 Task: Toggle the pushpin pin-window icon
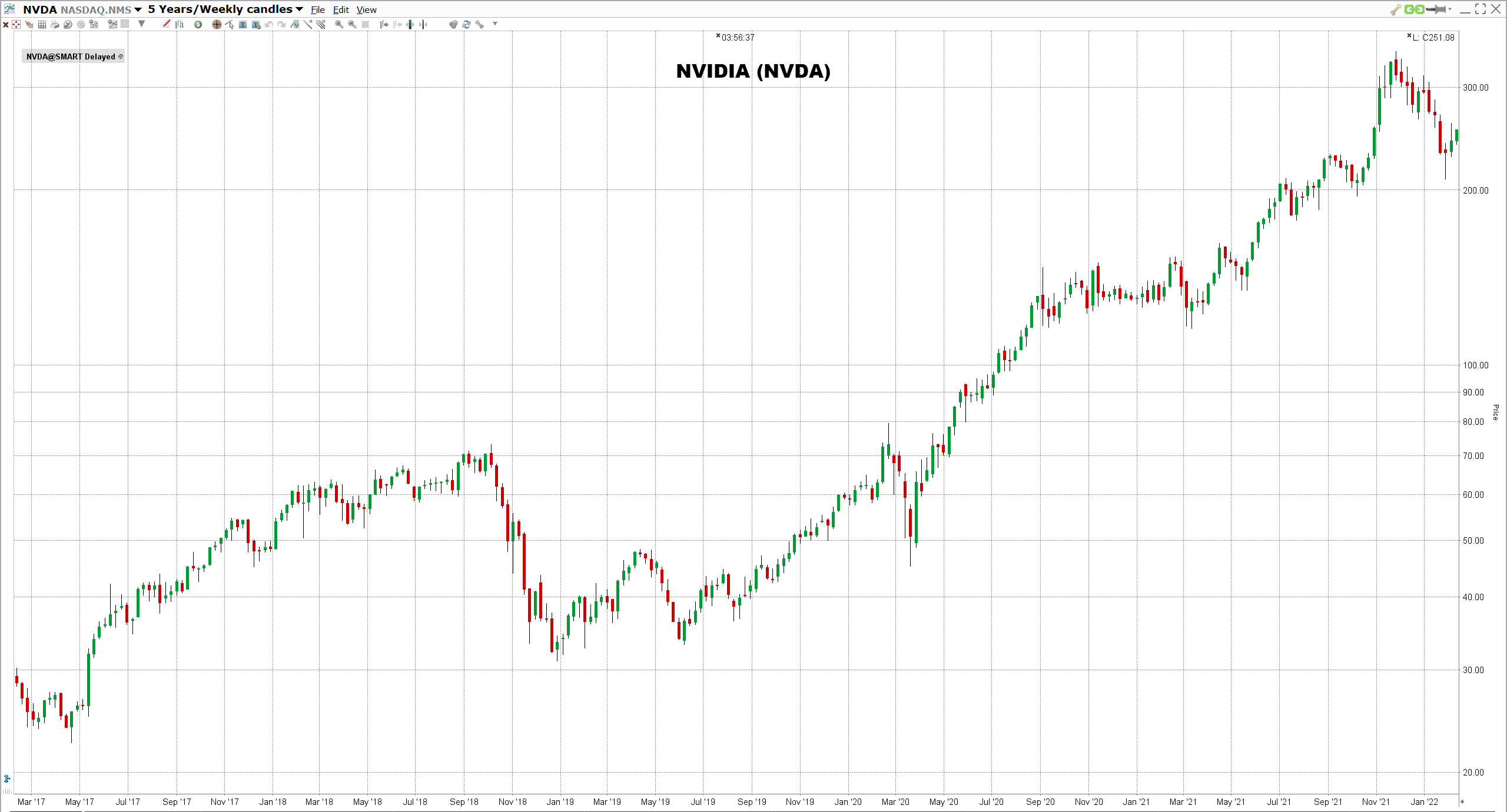(x=1436, y=9)
